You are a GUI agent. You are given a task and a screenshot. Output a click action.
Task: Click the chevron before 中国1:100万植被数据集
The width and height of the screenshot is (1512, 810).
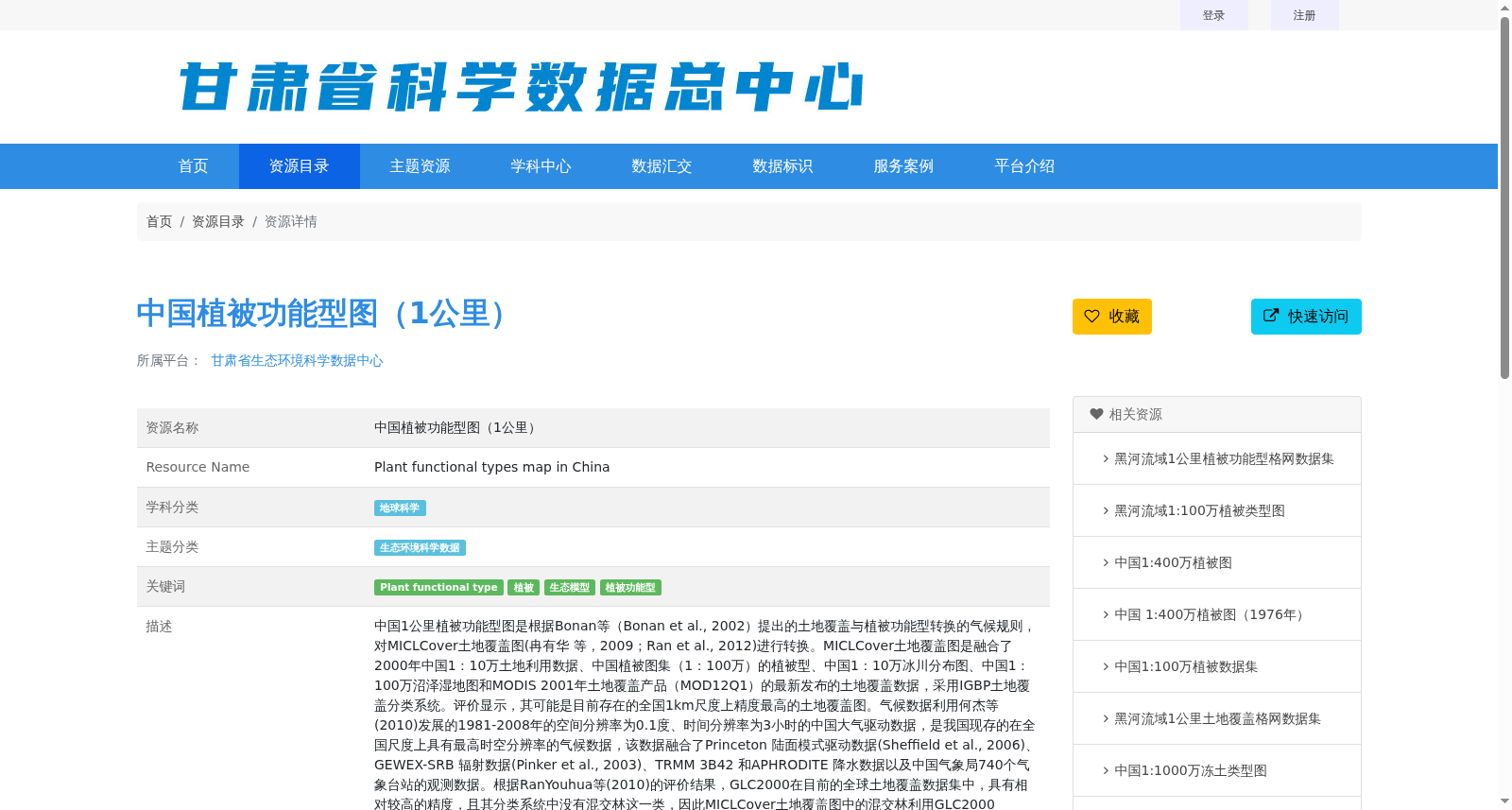[1106, 666]
